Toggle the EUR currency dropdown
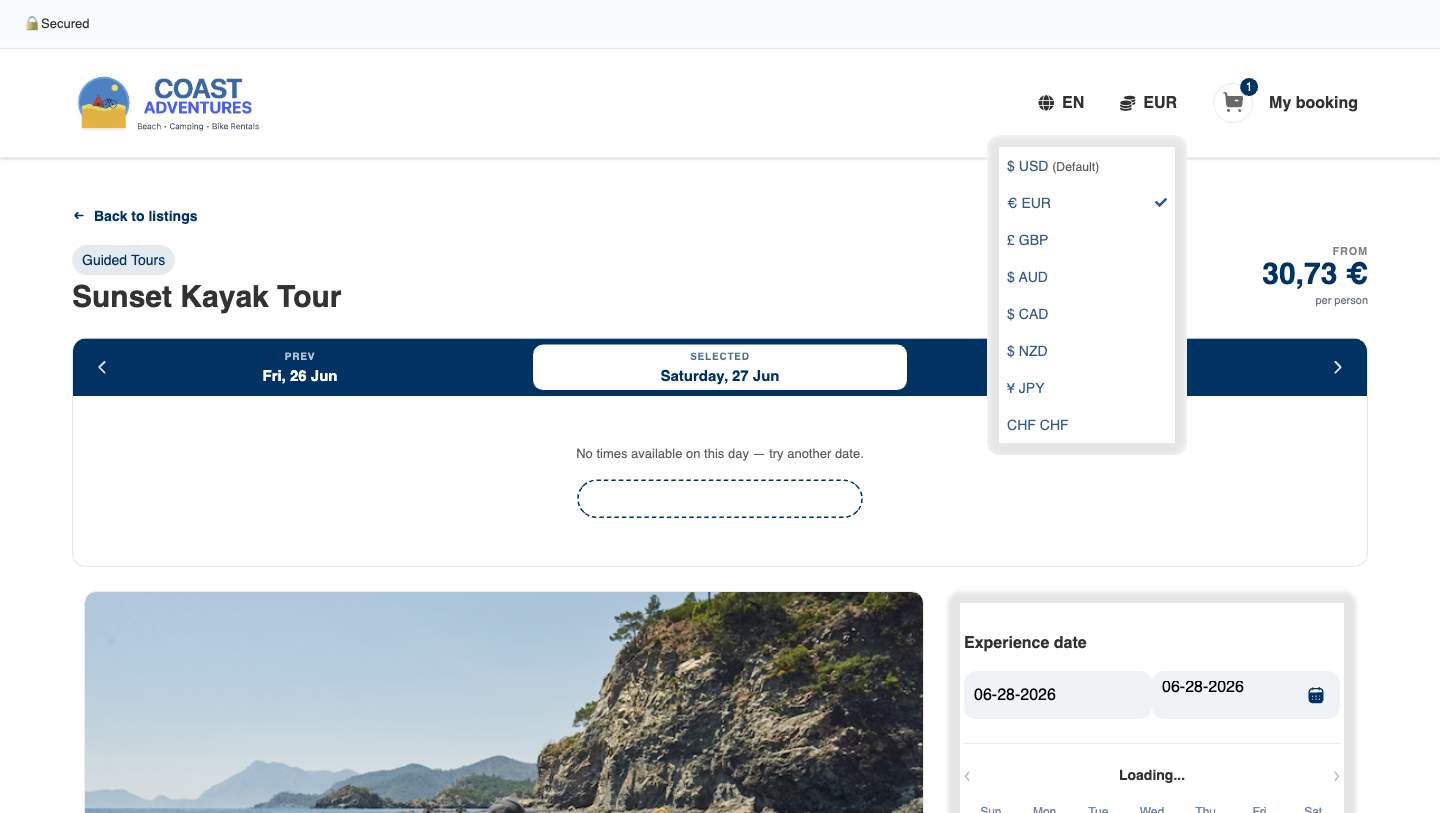This screenshot has height=813, width=1440. pos(1148,103)
